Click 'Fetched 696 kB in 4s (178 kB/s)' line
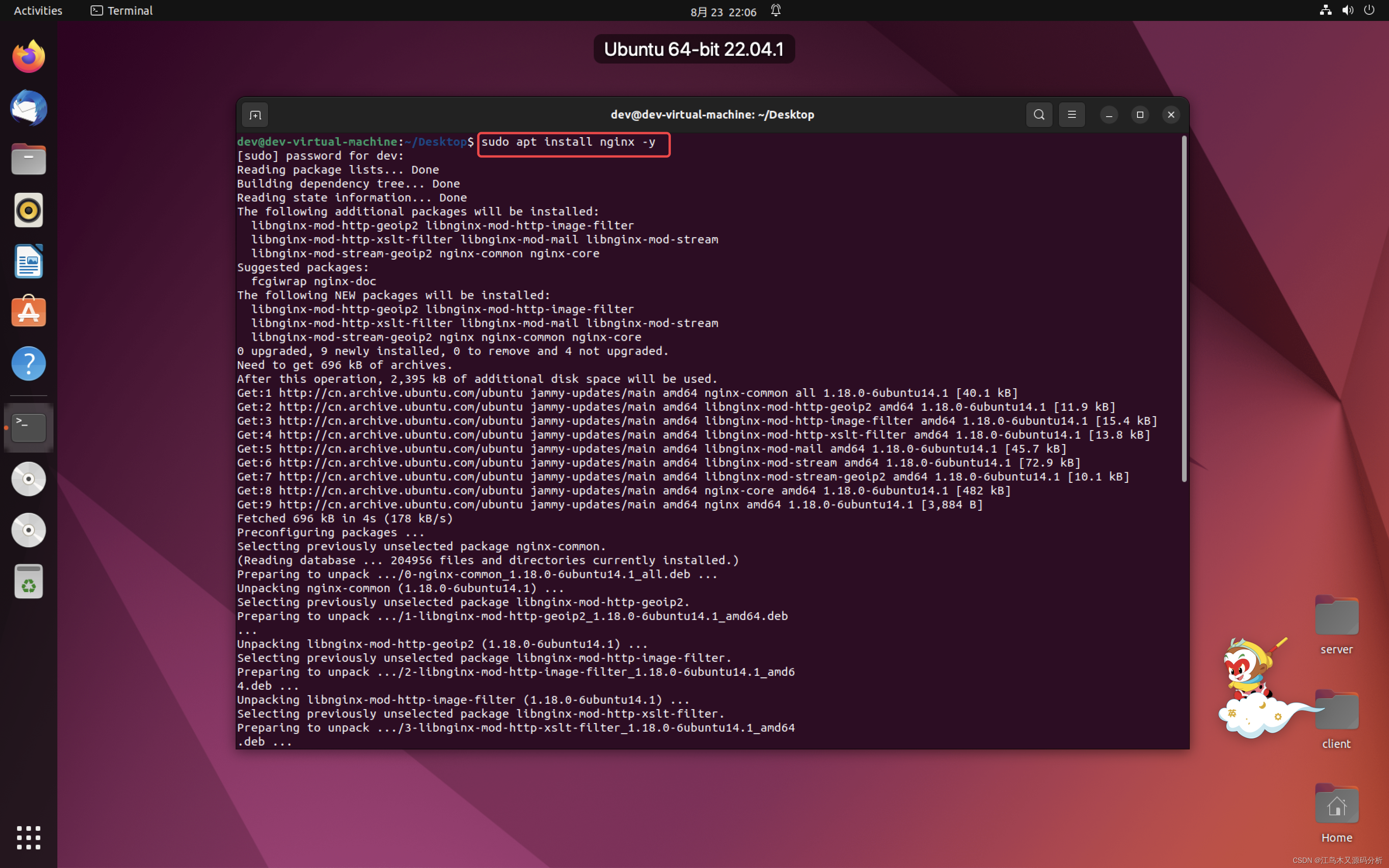This screenshot has width=1389, height=868. [x=345, y=518]
